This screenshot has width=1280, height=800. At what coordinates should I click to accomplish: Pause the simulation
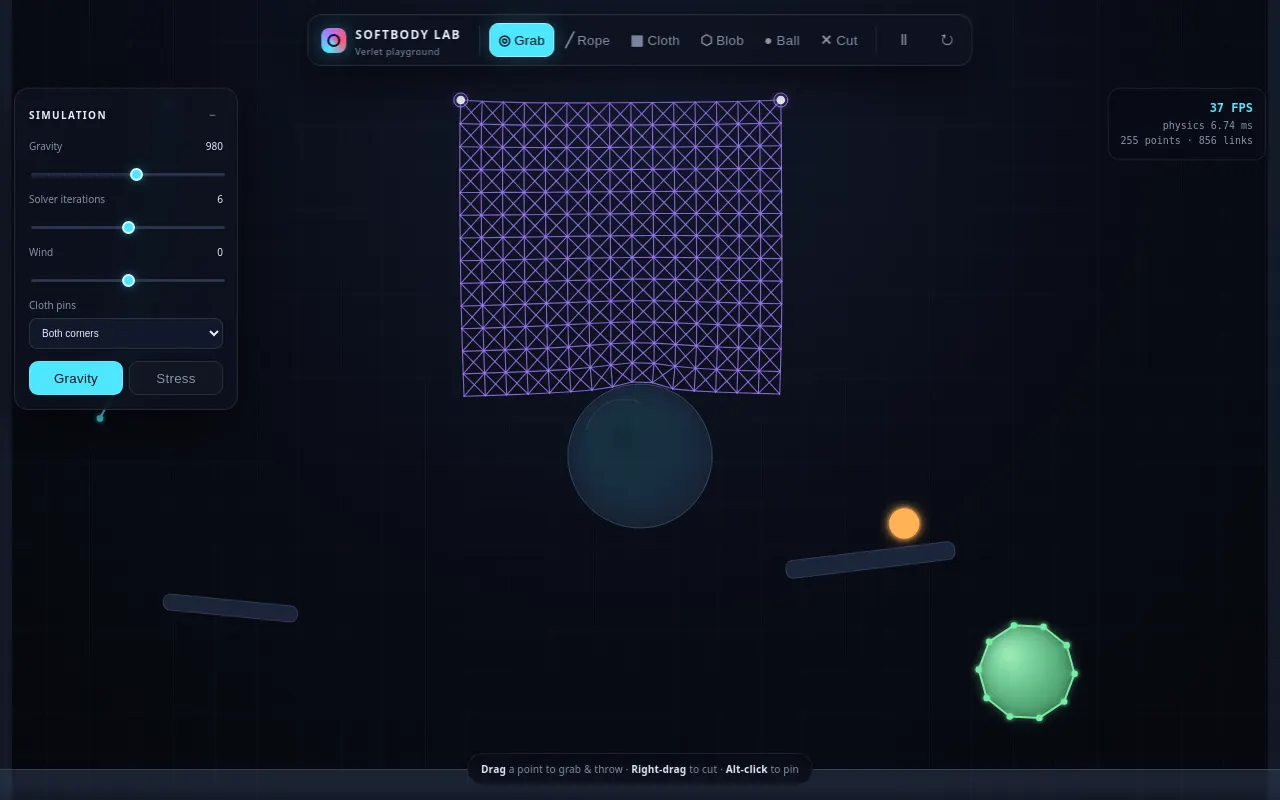904,40
